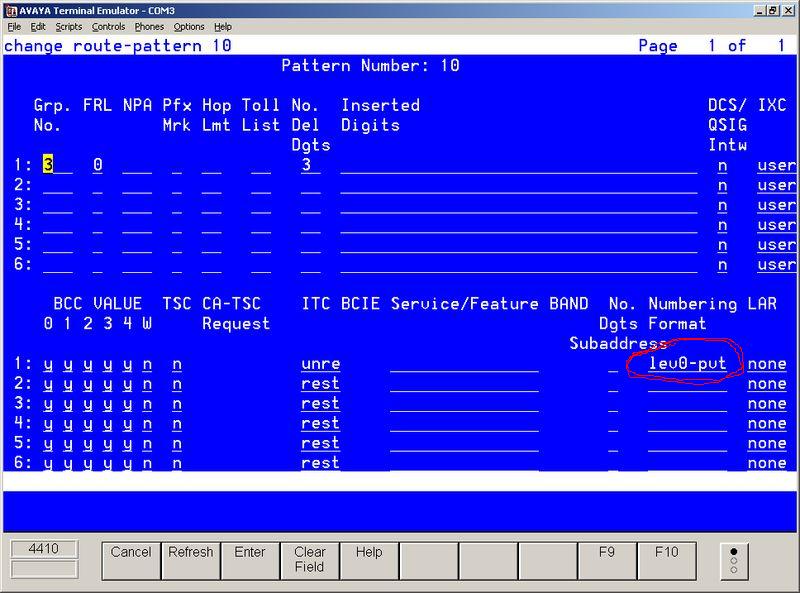Click the 4410 terminal type box
The height and width of the screenshot is (593, 800).
[44, 549]
